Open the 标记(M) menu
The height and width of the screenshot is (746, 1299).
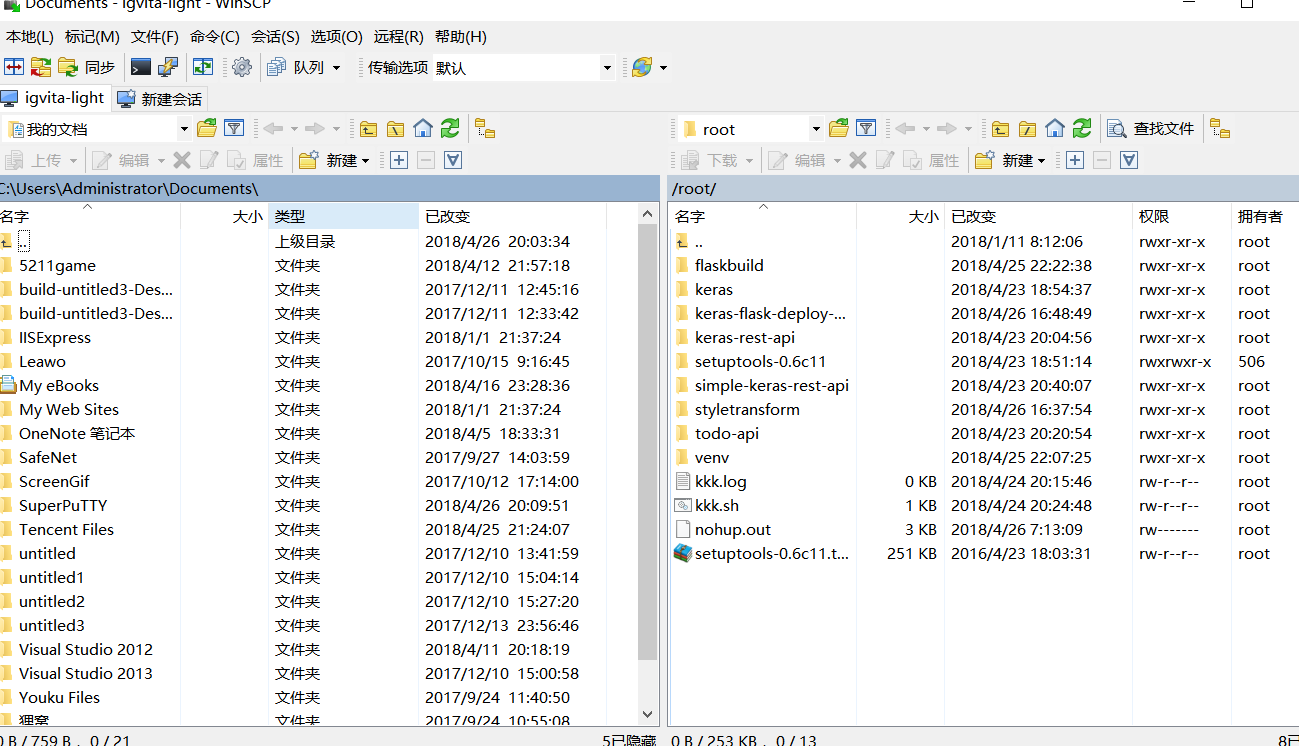(x=92, y=37)
